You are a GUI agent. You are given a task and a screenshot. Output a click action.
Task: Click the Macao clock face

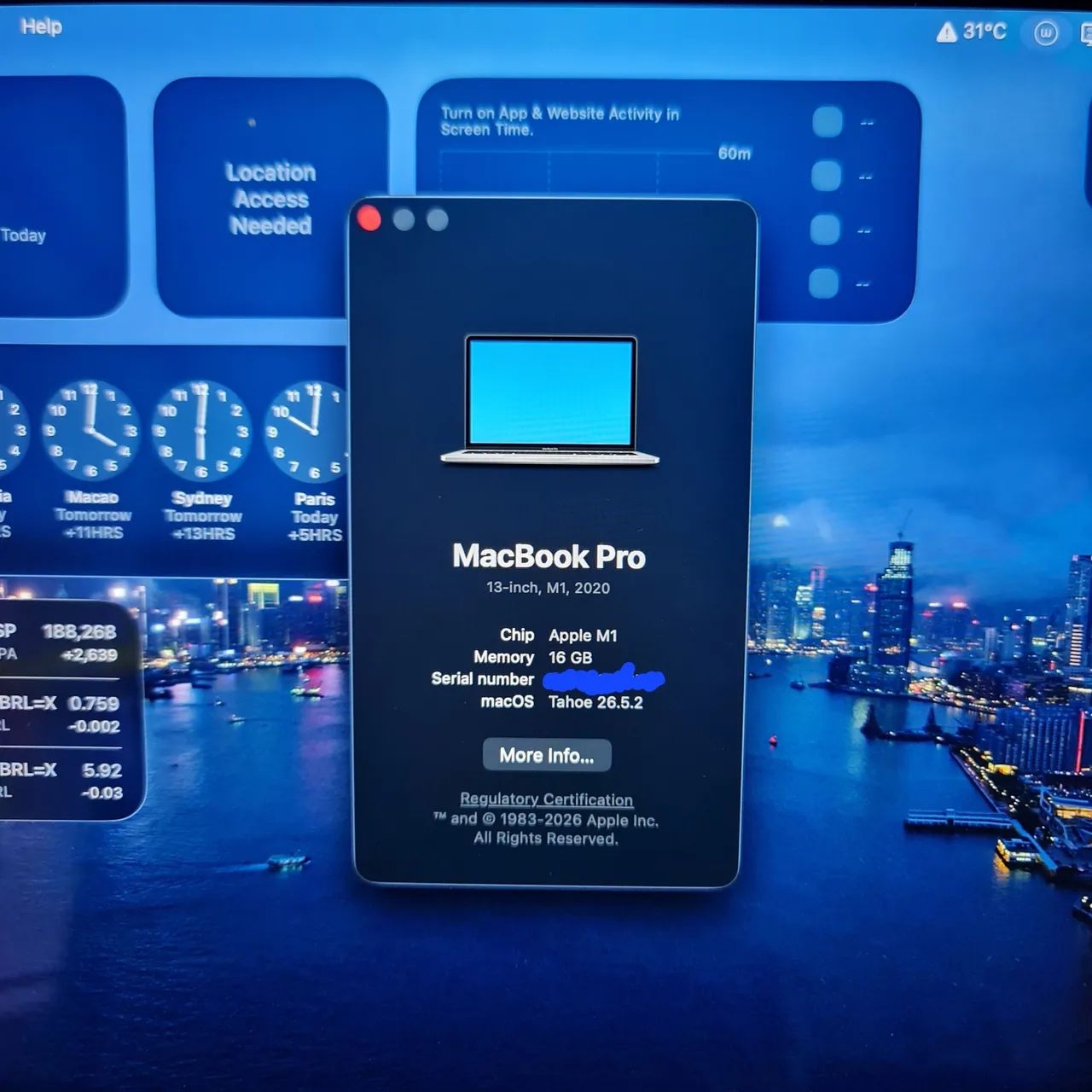[90, 431]
